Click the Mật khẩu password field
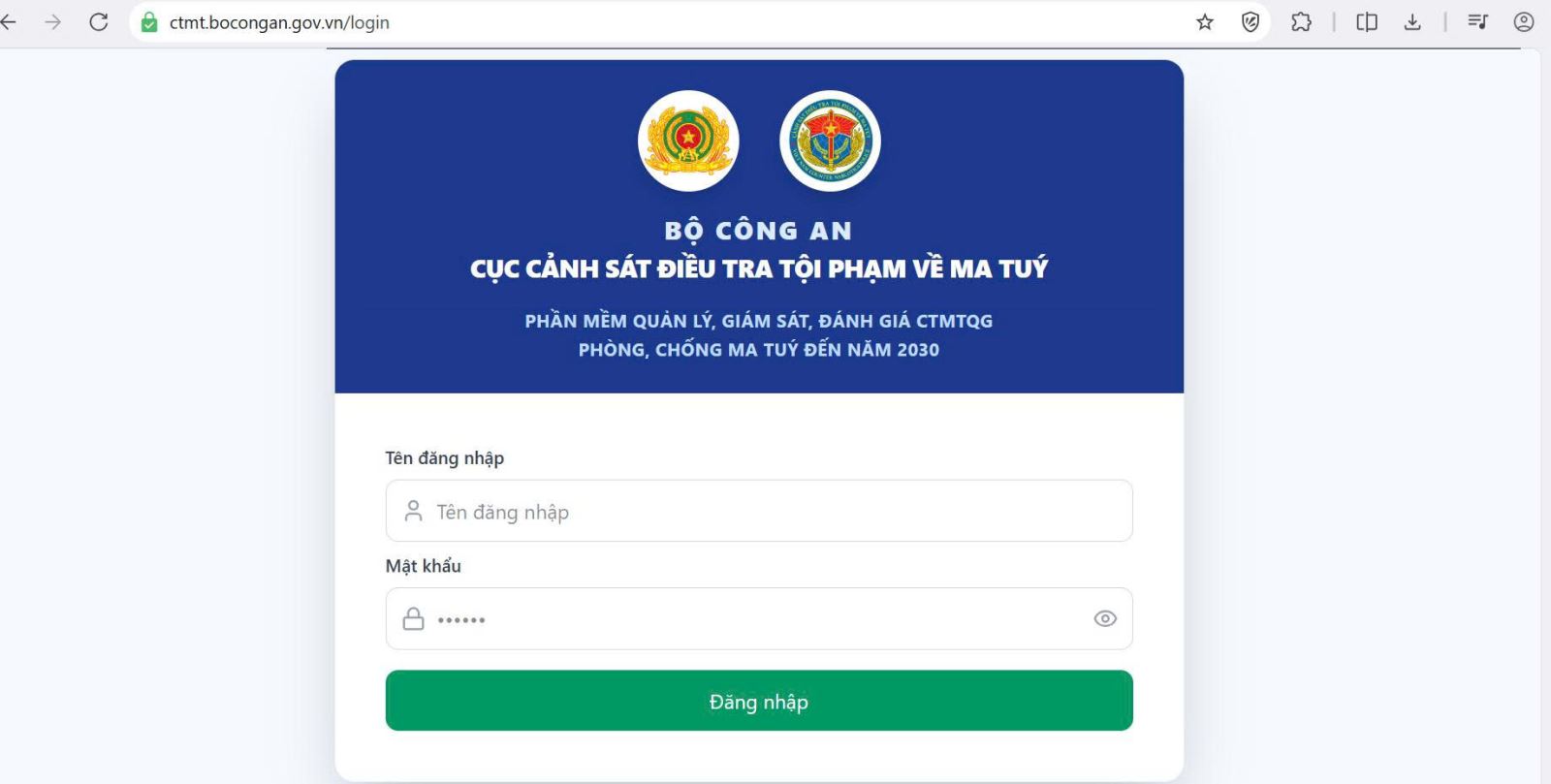This screenshot has width=1551, height=784. point(759,618)
